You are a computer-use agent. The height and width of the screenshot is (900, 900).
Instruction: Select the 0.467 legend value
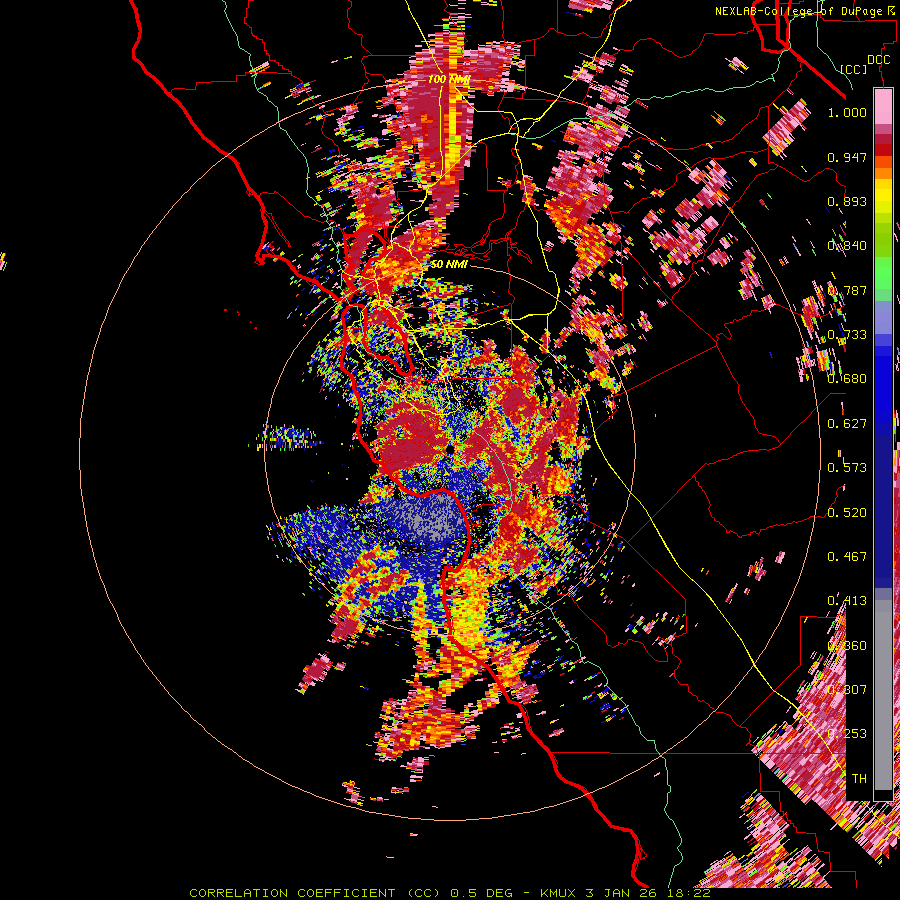click(x=847, y=557)
